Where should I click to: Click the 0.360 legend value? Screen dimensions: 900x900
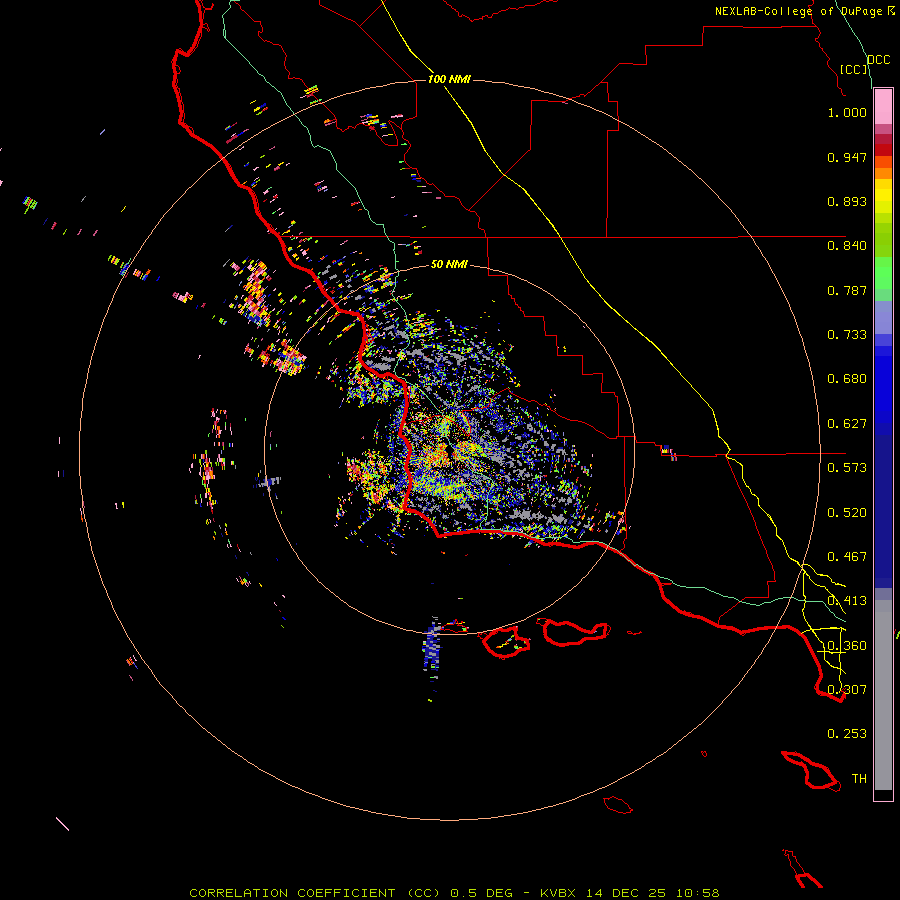click(847, 646)
